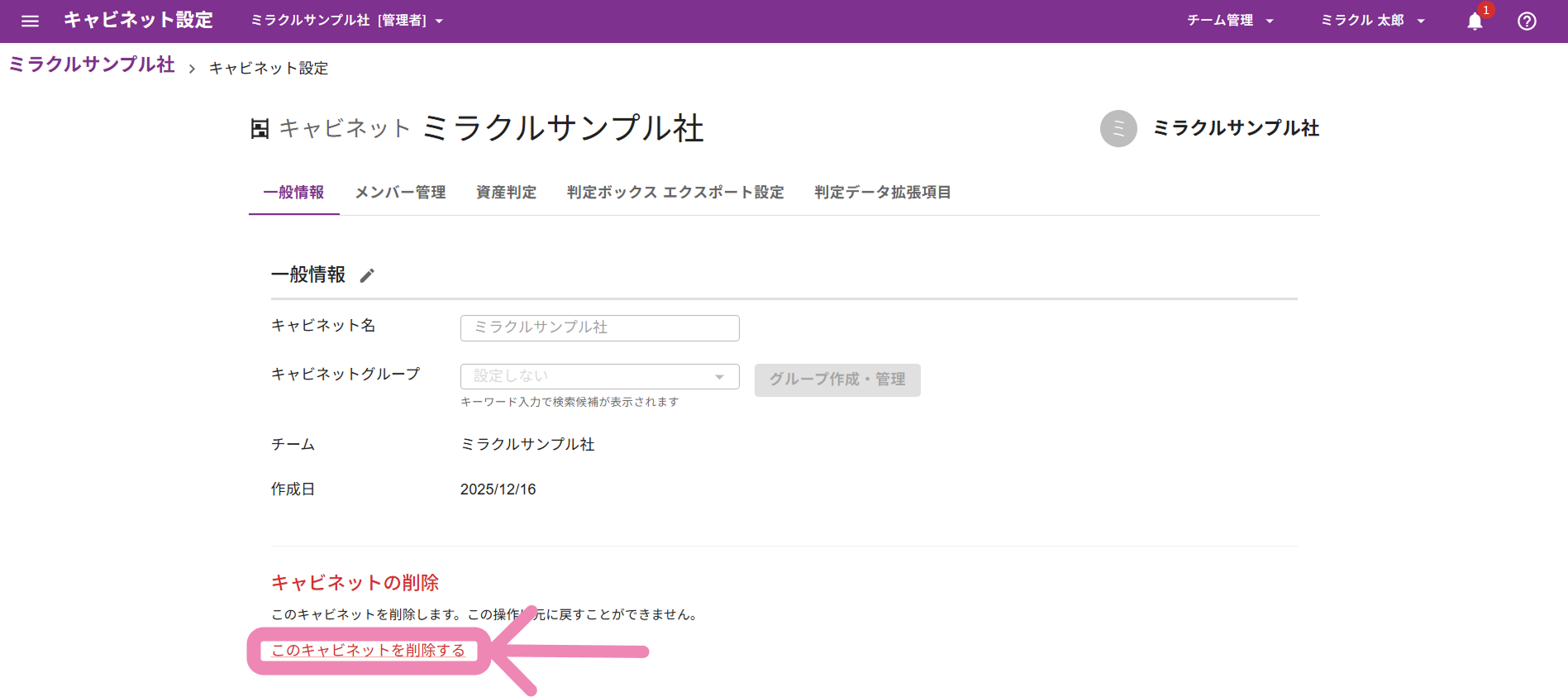Open the 判定データ拡張項目 tab
The image size is (1568, 697).
click(x=882, y=193)
